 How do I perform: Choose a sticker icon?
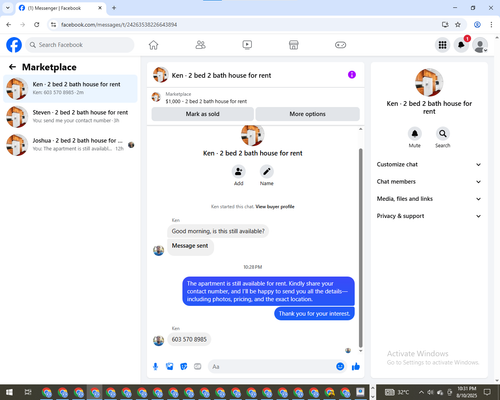tap(184, 367)
